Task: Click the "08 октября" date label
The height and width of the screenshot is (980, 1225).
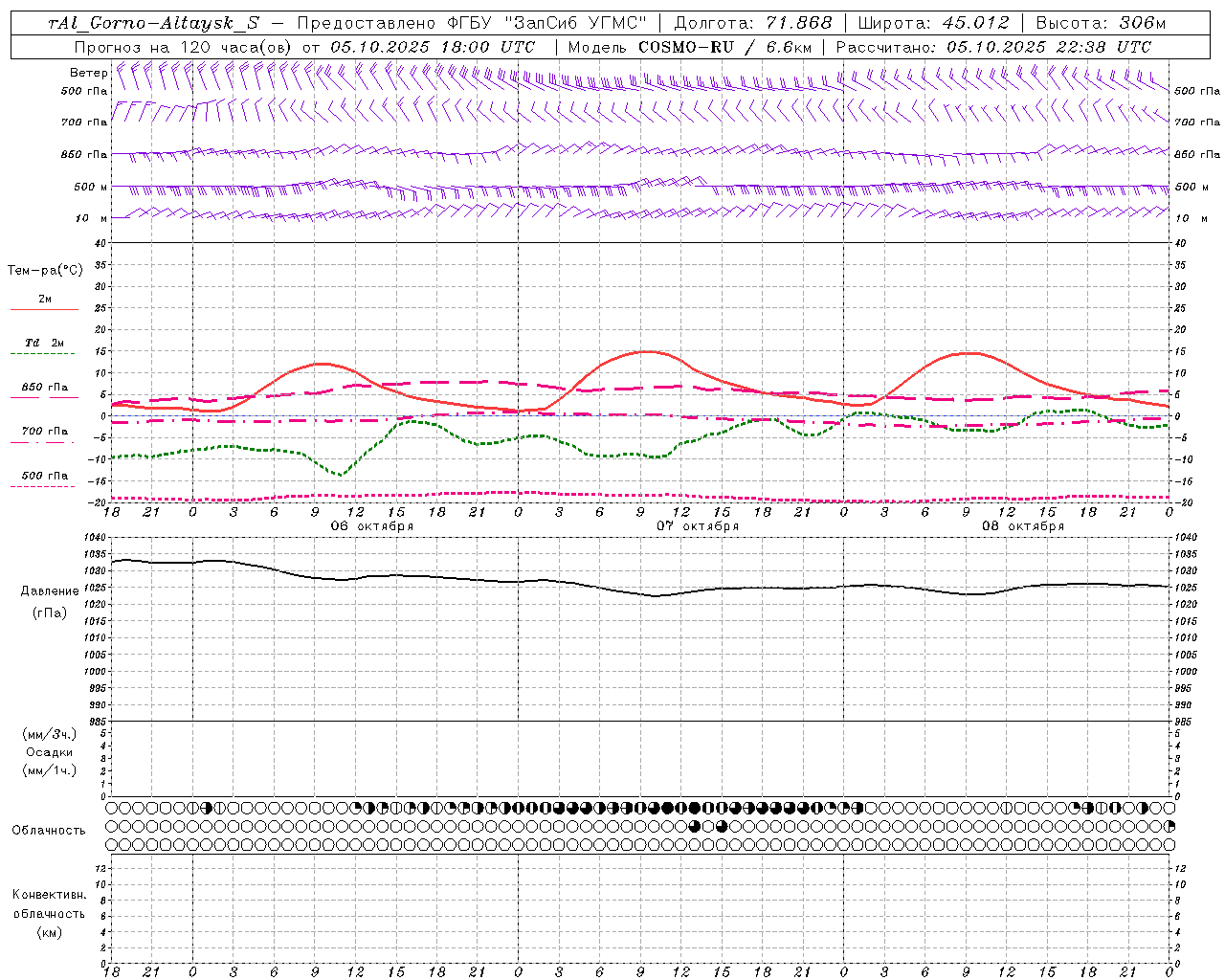Action: tap(1023, 526)
